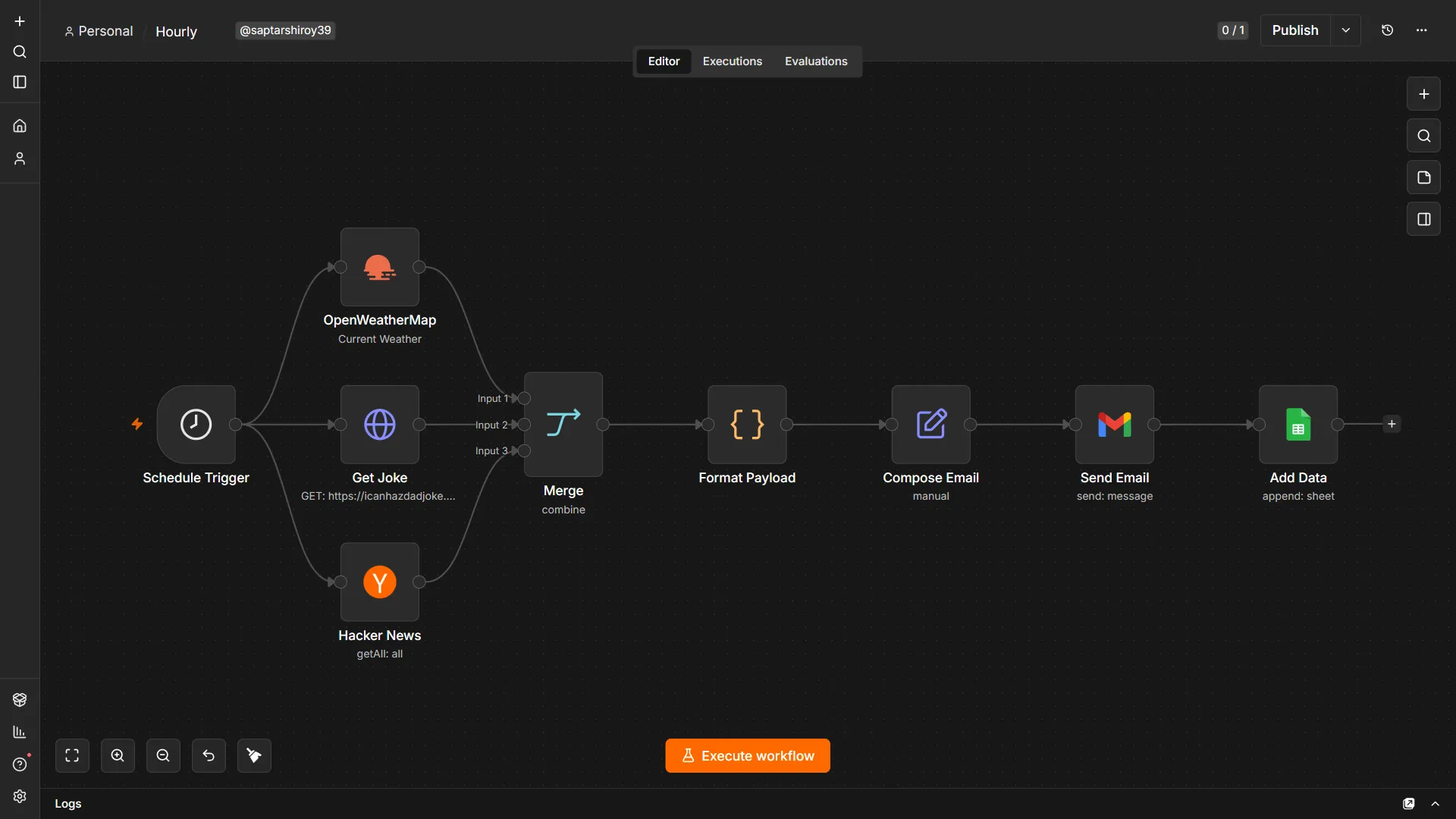Click the tidy up workflow icon

click(x=254, y=755)
